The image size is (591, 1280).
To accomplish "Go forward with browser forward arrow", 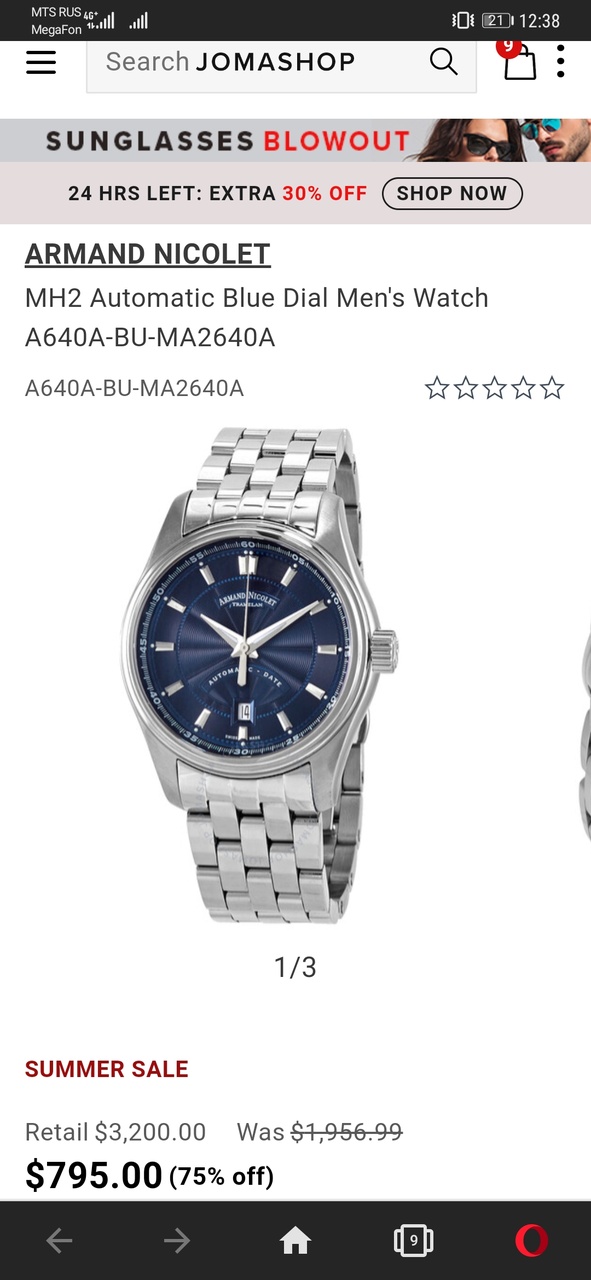I will 177,1241.
